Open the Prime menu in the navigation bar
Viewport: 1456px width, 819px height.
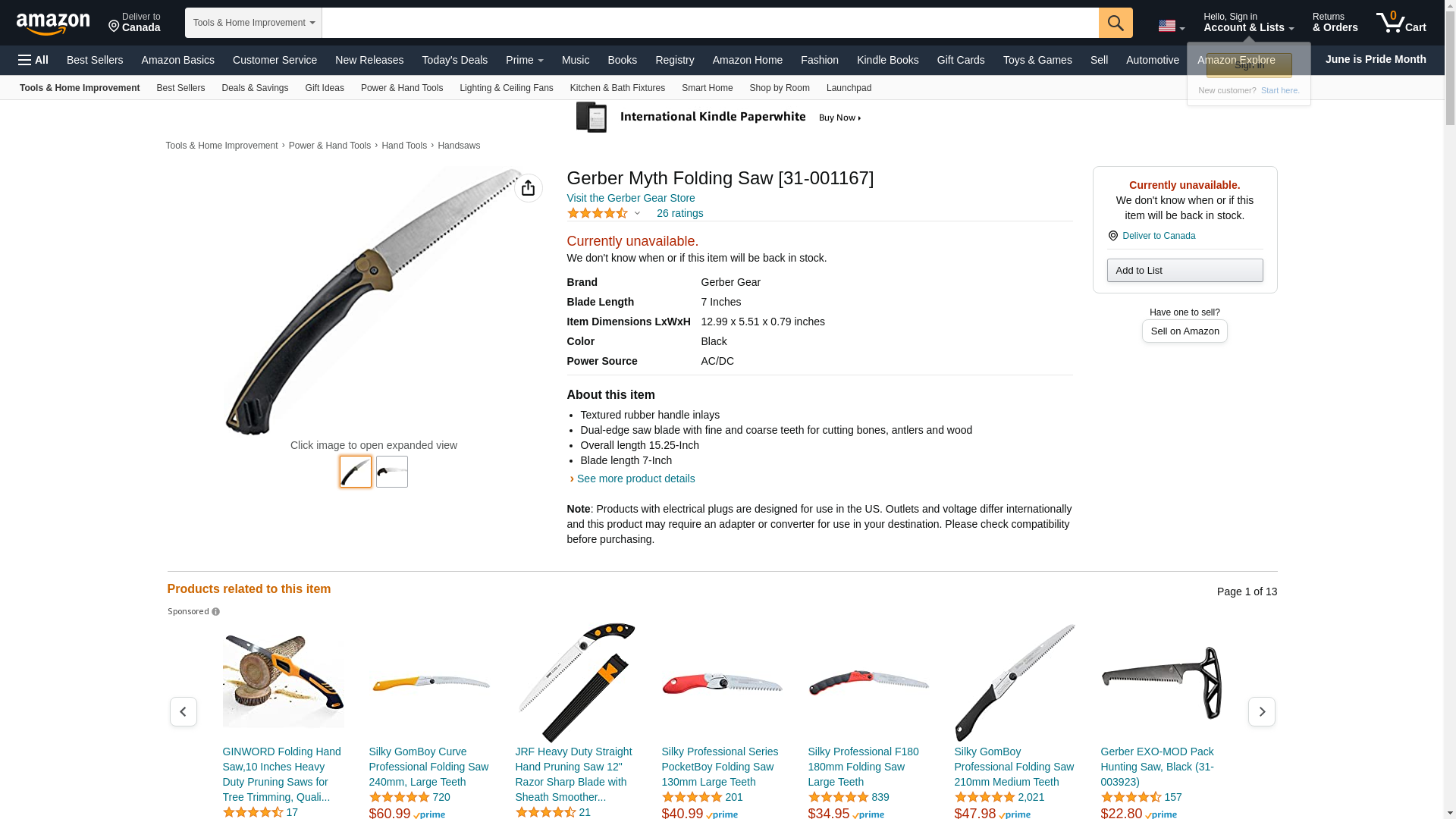(525, 60)
